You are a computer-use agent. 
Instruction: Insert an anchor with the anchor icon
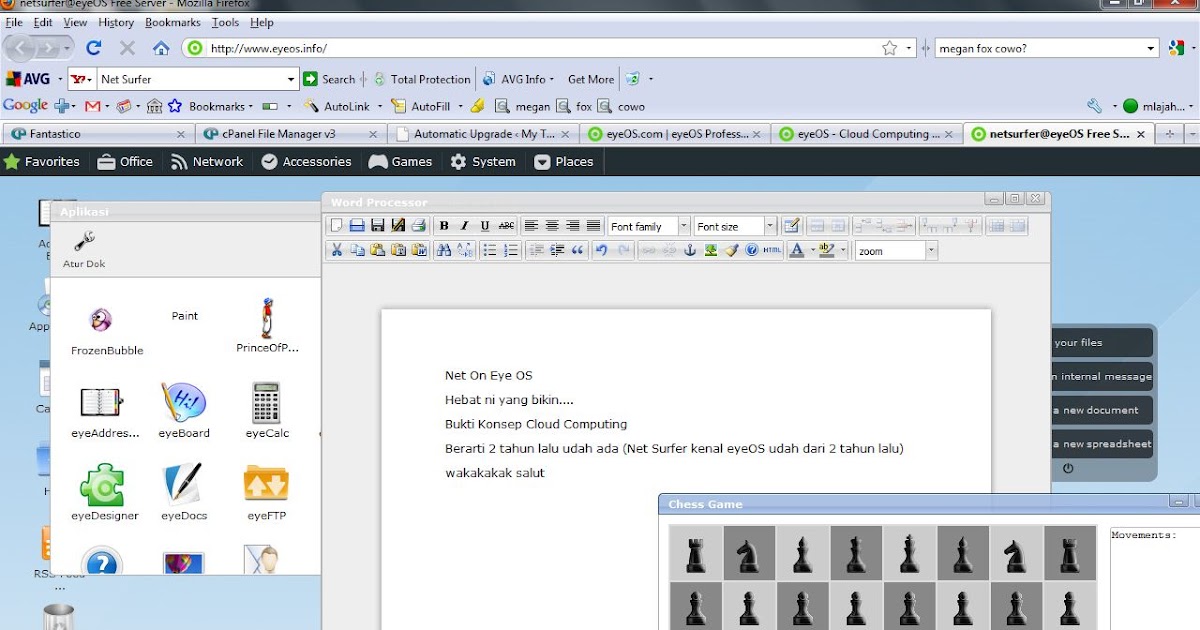click(690, 250)
